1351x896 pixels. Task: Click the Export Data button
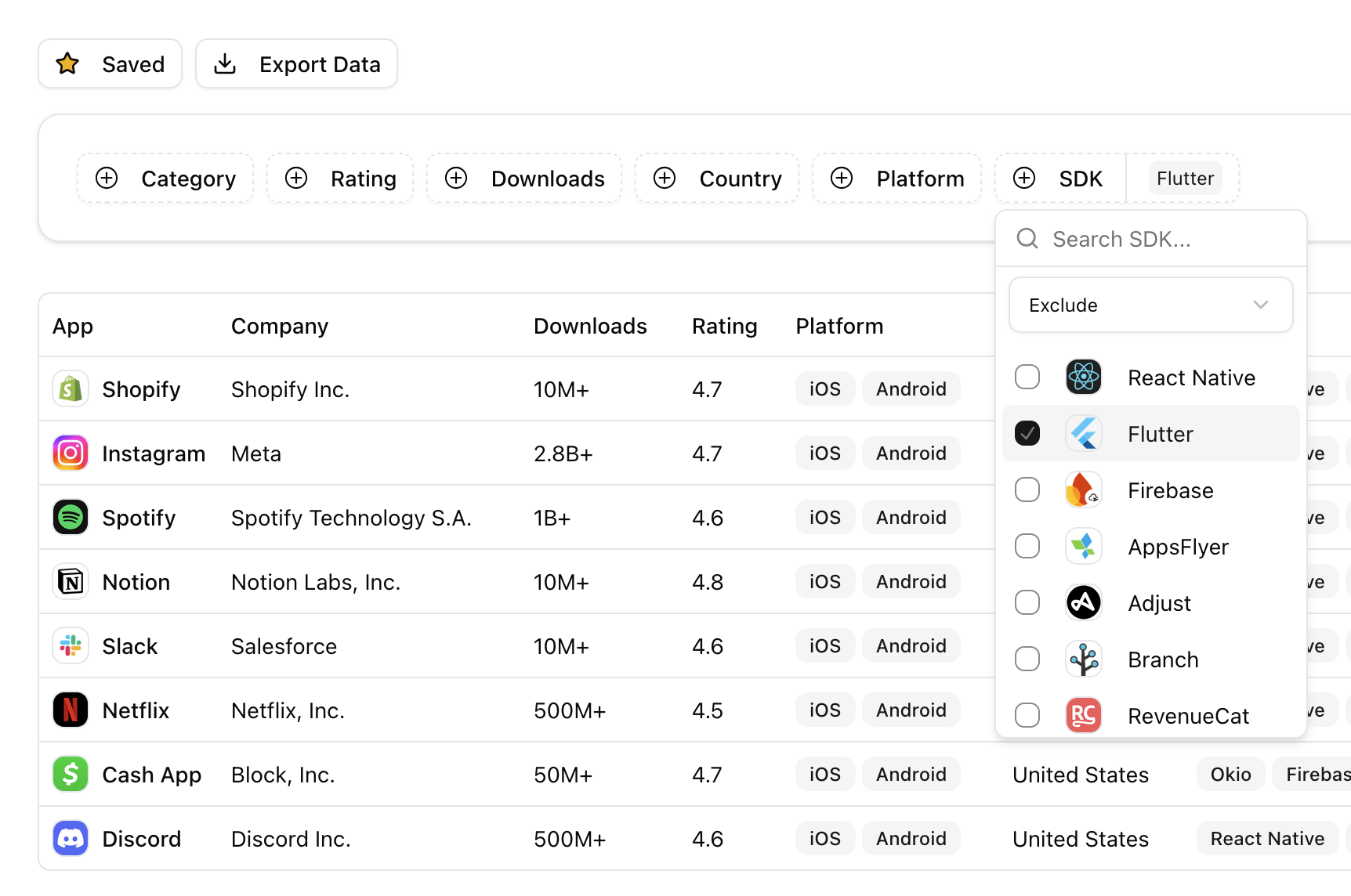[296, 63]
